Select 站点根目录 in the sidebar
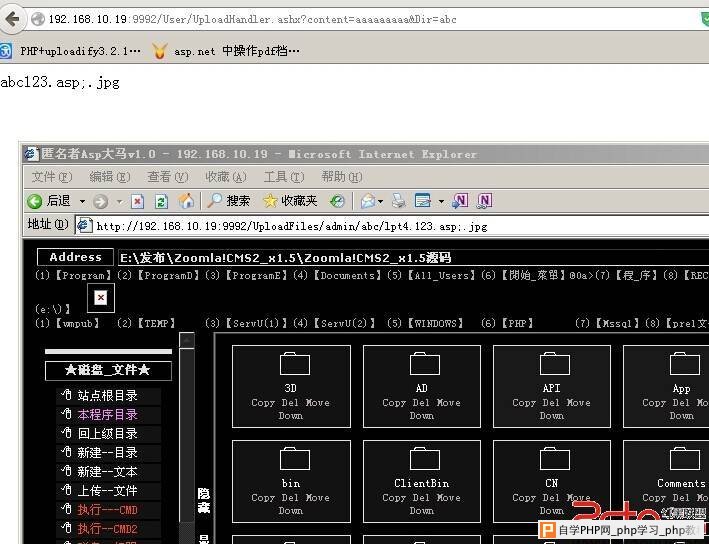The width and height of the screenshot is (709, 544). 109,396
